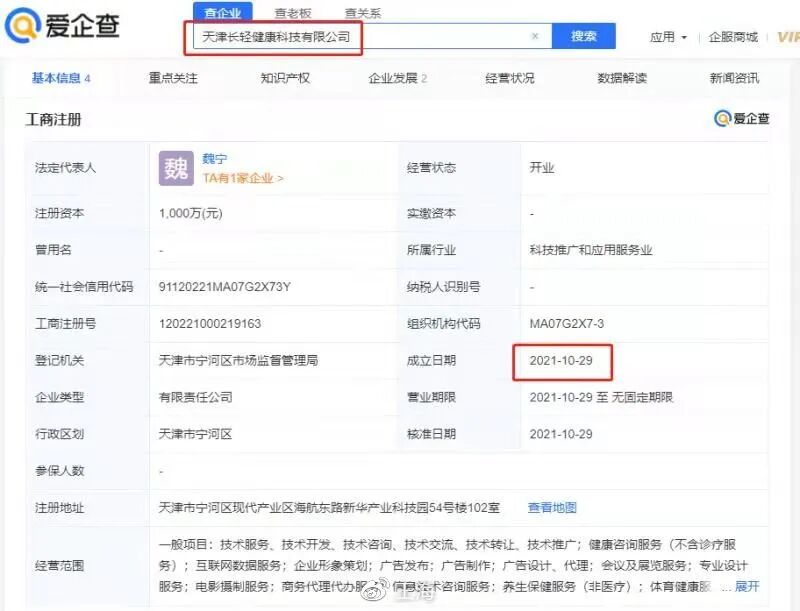Click the 魏 avatar thumbnail
Viewport: 800px width, 611px height.
tap(176, 168)
